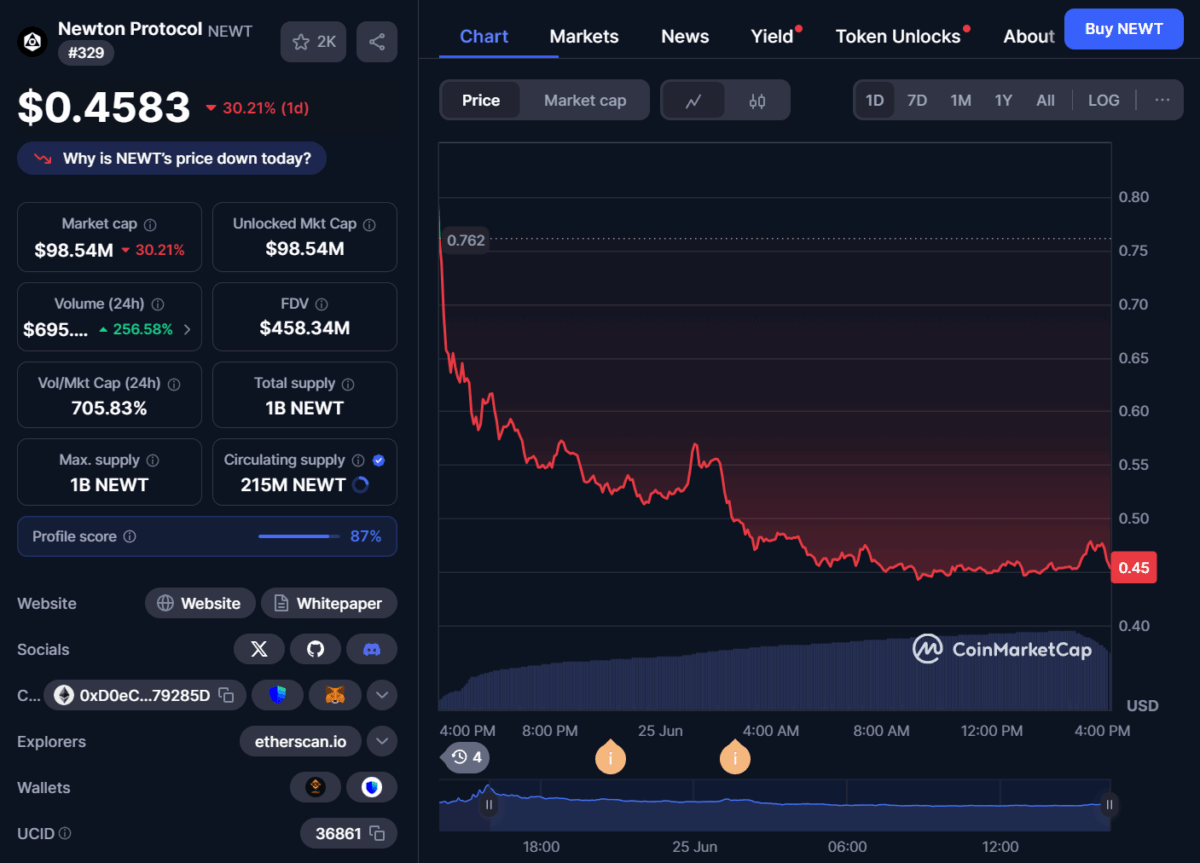Toggle the LOG scale option
The height and width of the screenshot is (863, 1200).
[x=1103, y=100]
